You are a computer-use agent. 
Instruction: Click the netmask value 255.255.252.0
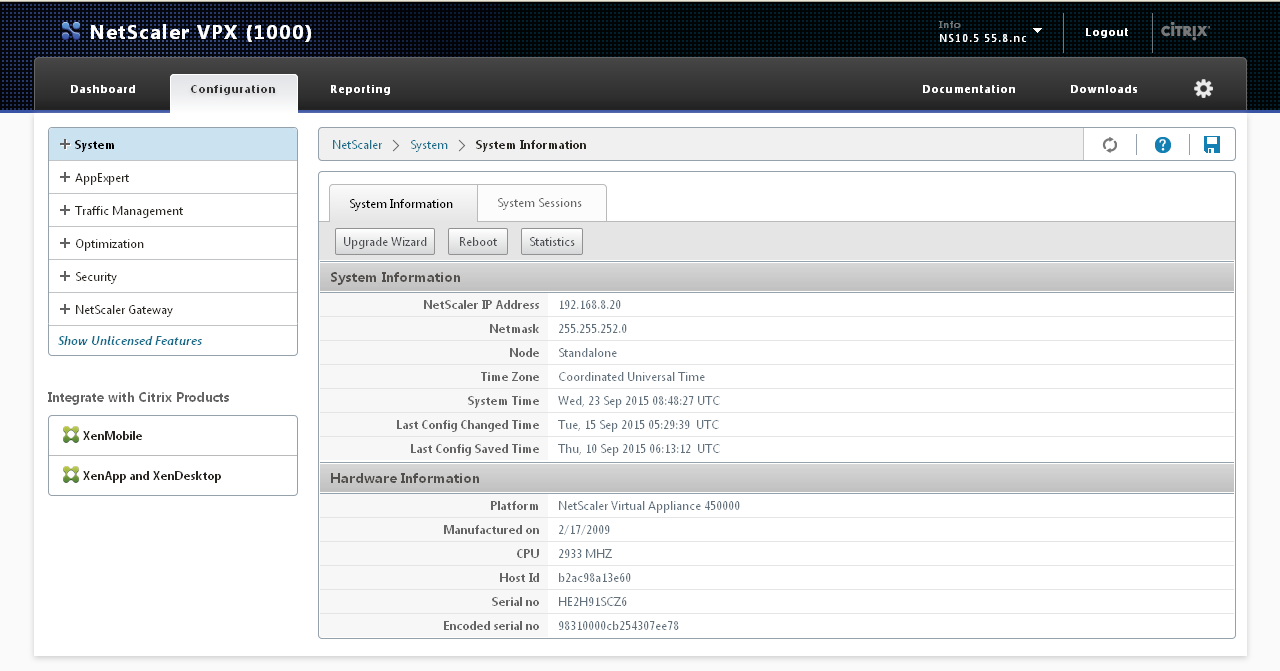point(592,329)
